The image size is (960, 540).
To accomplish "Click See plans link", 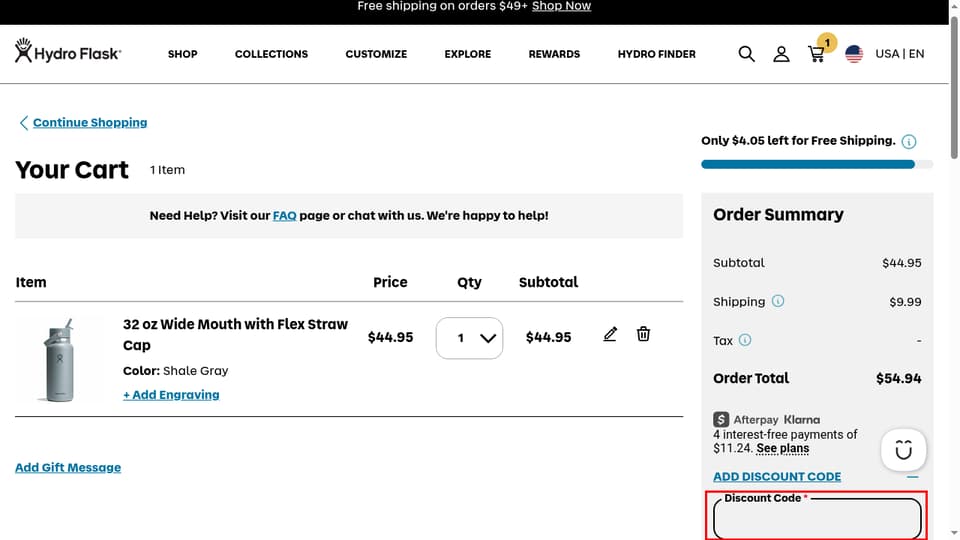I will [782, 449].
